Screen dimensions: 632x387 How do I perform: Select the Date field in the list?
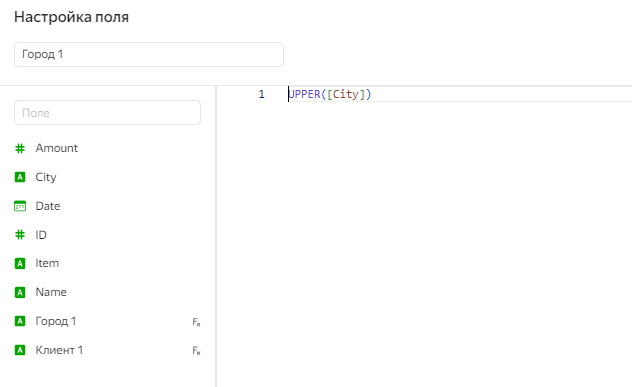coord(107,206)
